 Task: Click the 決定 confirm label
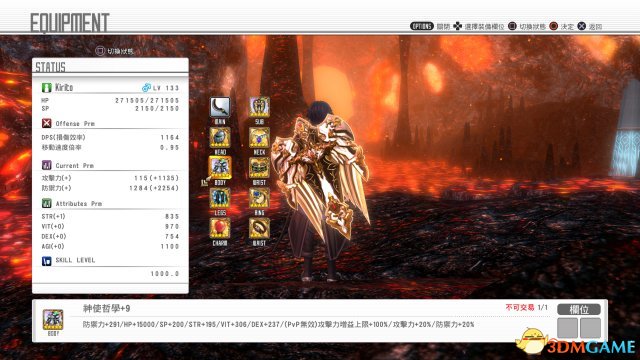coord(567,27)
